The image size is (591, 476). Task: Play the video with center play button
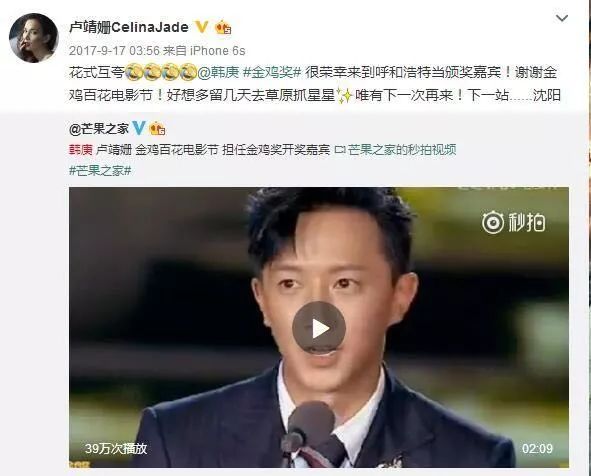pos(319,328)
